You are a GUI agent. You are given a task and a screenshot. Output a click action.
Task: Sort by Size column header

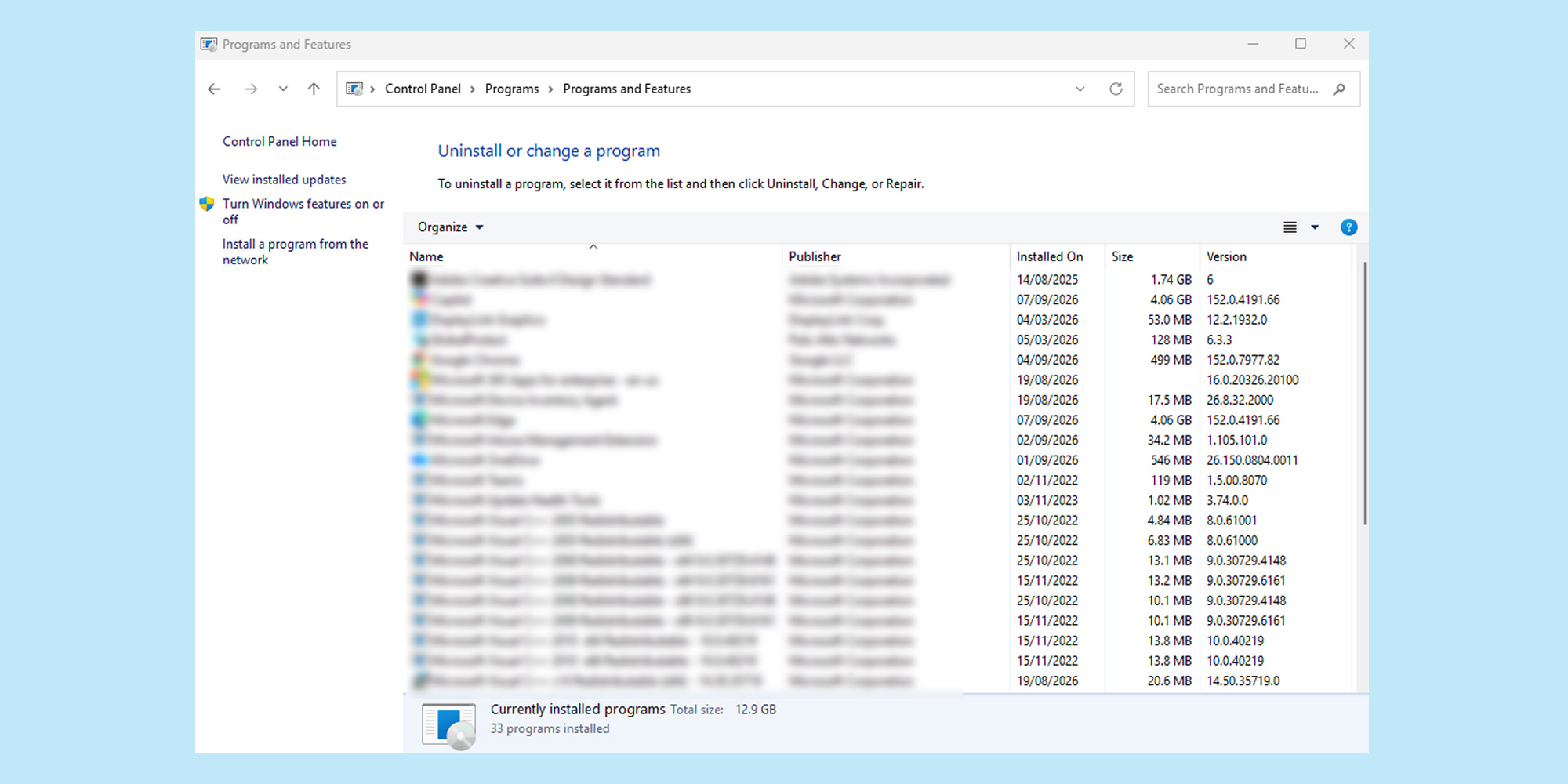[1152, 256]
